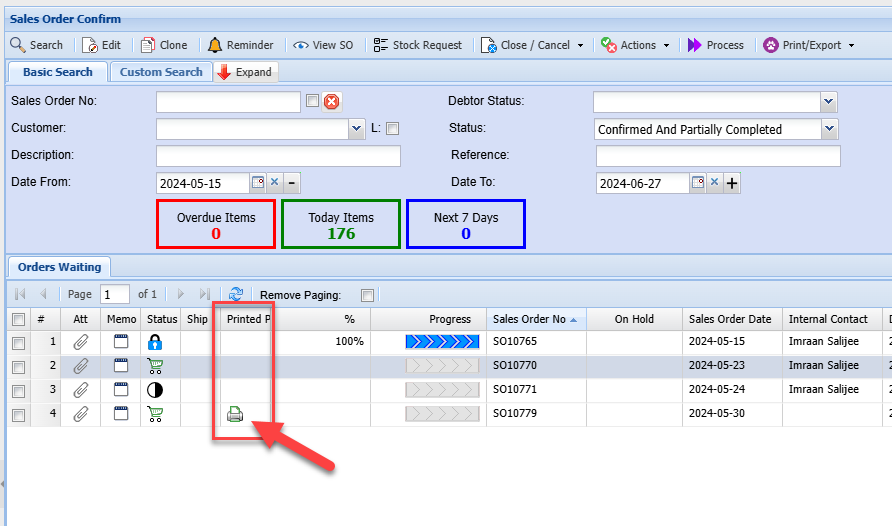
Task: Expand the Customer dropdown
Action: point(358,129)
